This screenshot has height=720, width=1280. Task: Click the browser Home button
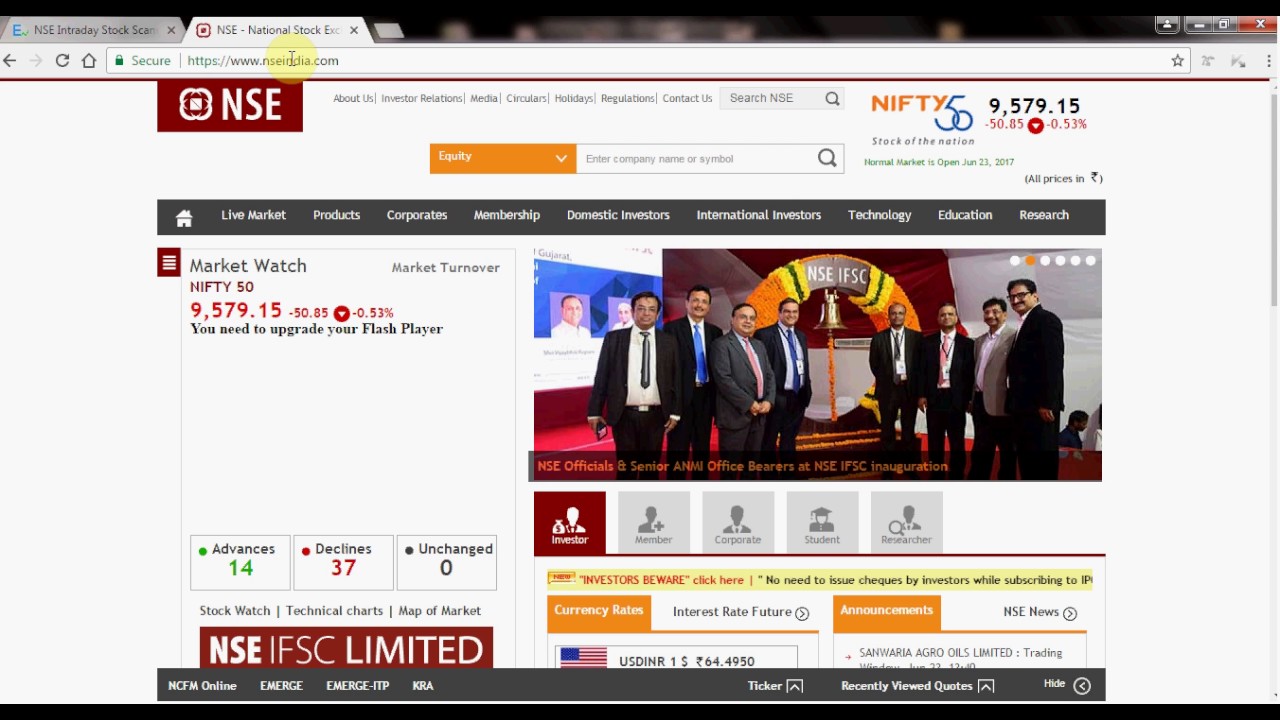[89, 61]
